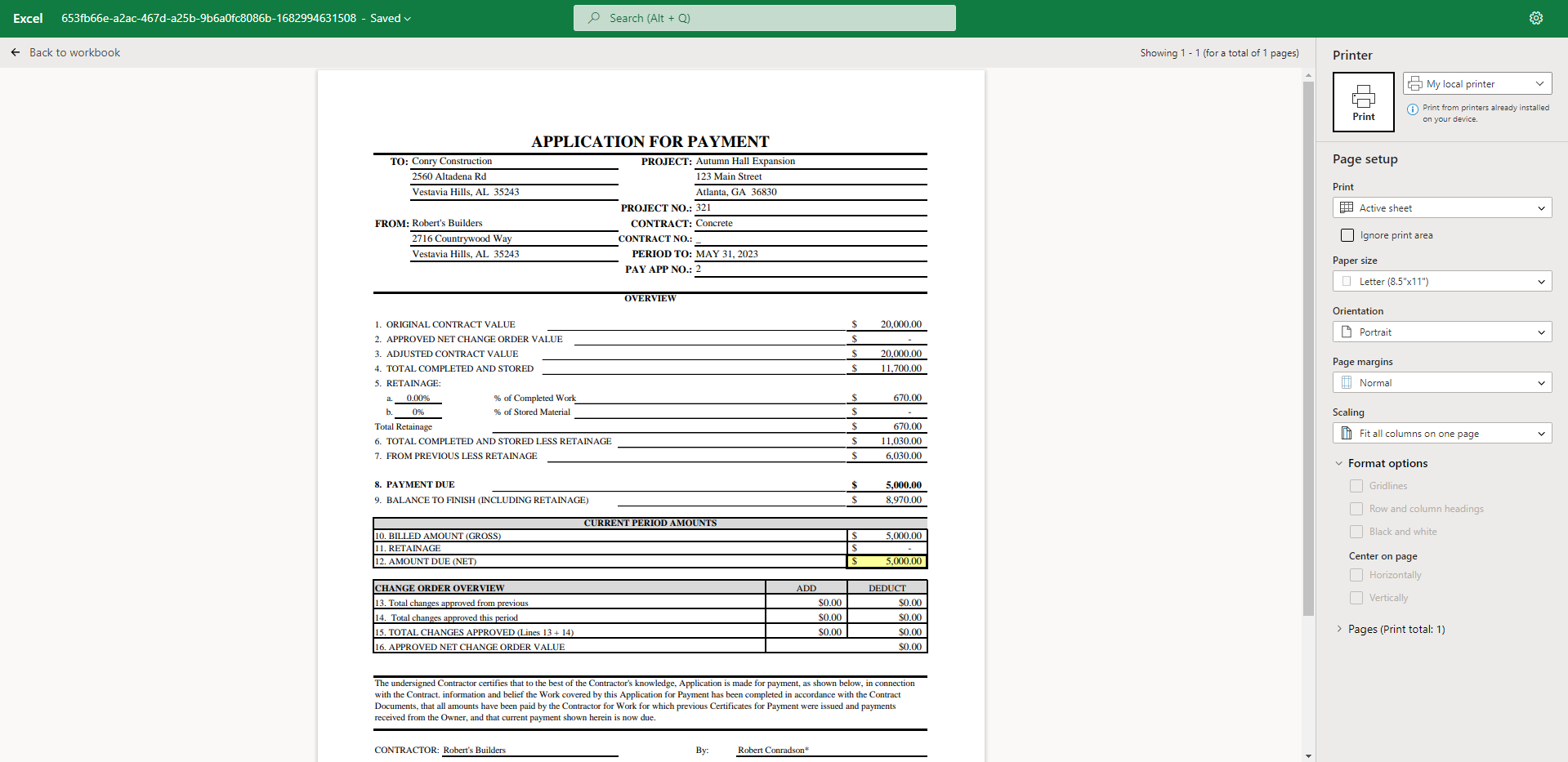The width and height of the screenshot is (1568, 762).
Task: Open the Letter paper size dropdown
Action: (x=1442, y=281)
